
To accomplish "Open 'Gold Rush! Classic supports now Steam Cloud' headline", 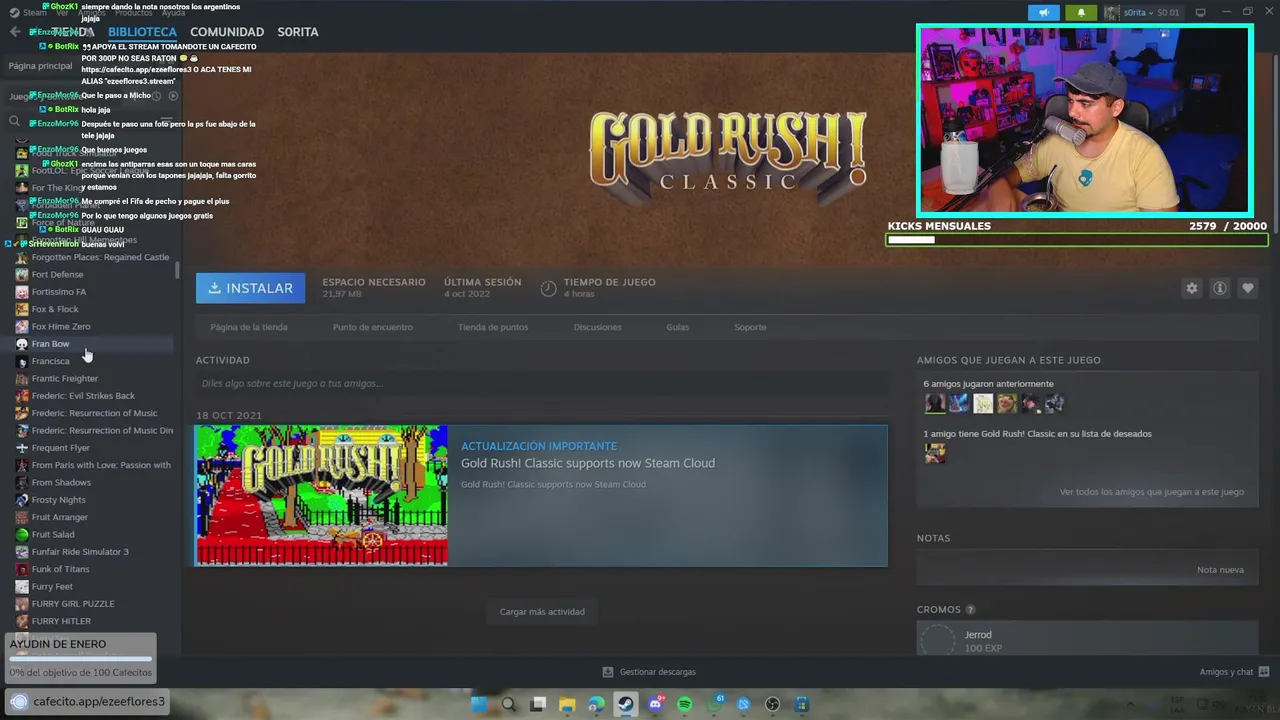I will (x=588, y=463).
